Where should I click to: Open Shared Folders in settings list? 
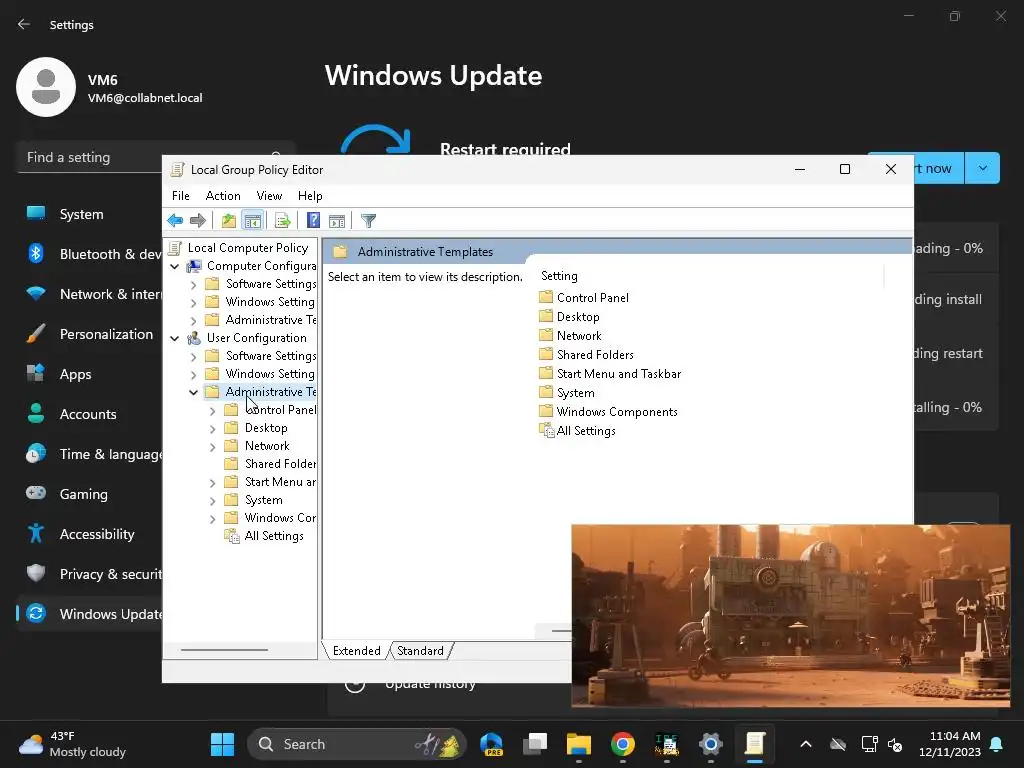tap(595, 355)
